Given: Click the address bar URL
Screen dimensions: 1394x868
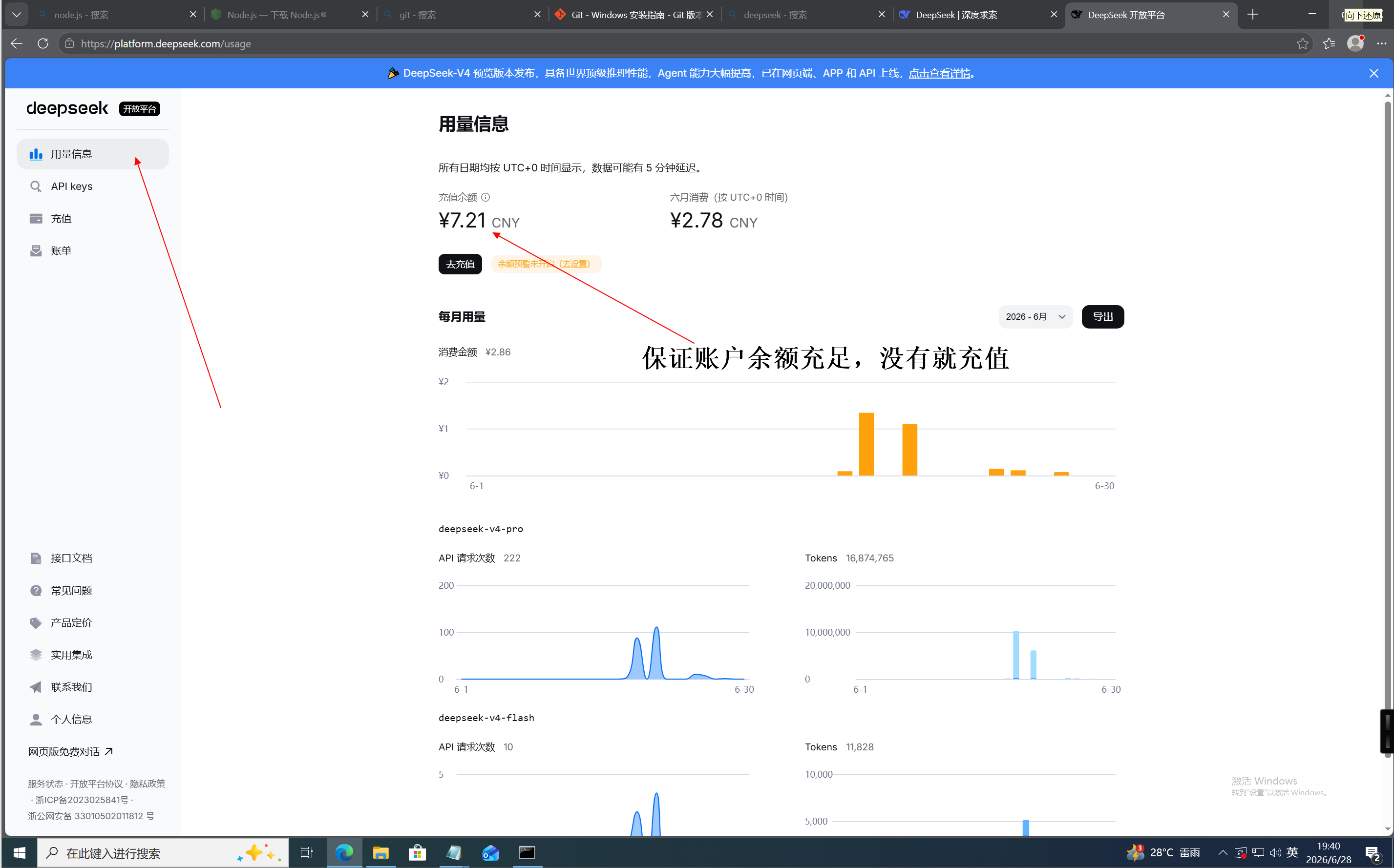Looking at the screenshot, I should tap(166, 43).
